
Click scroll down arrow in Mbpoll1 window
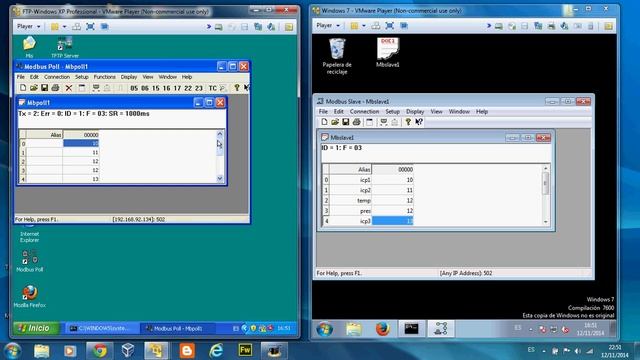pos(220,178)
